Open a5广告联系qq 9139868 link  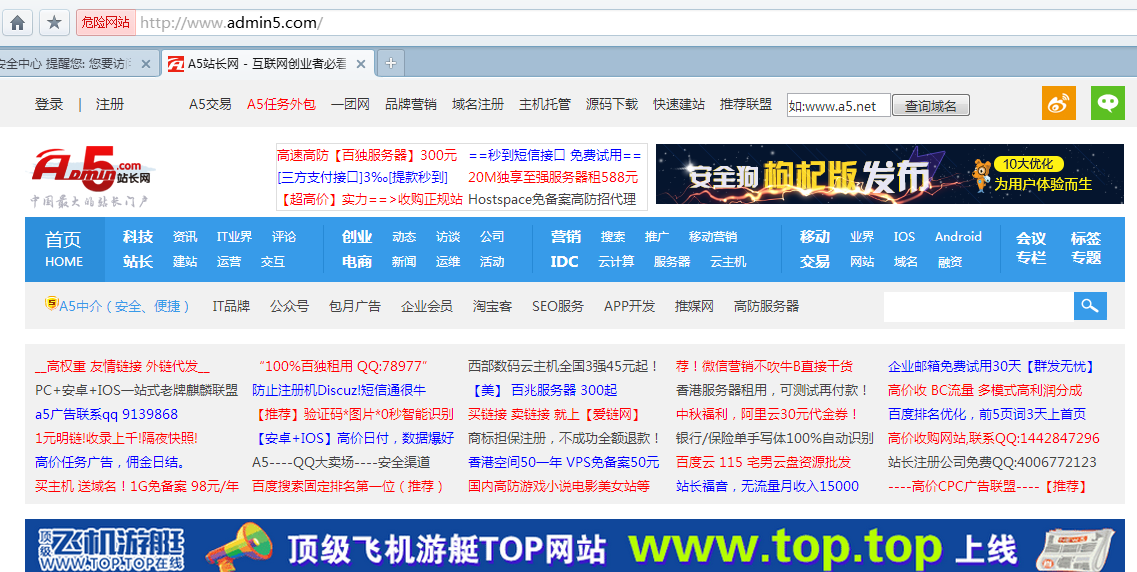click(x=107, y=414)
